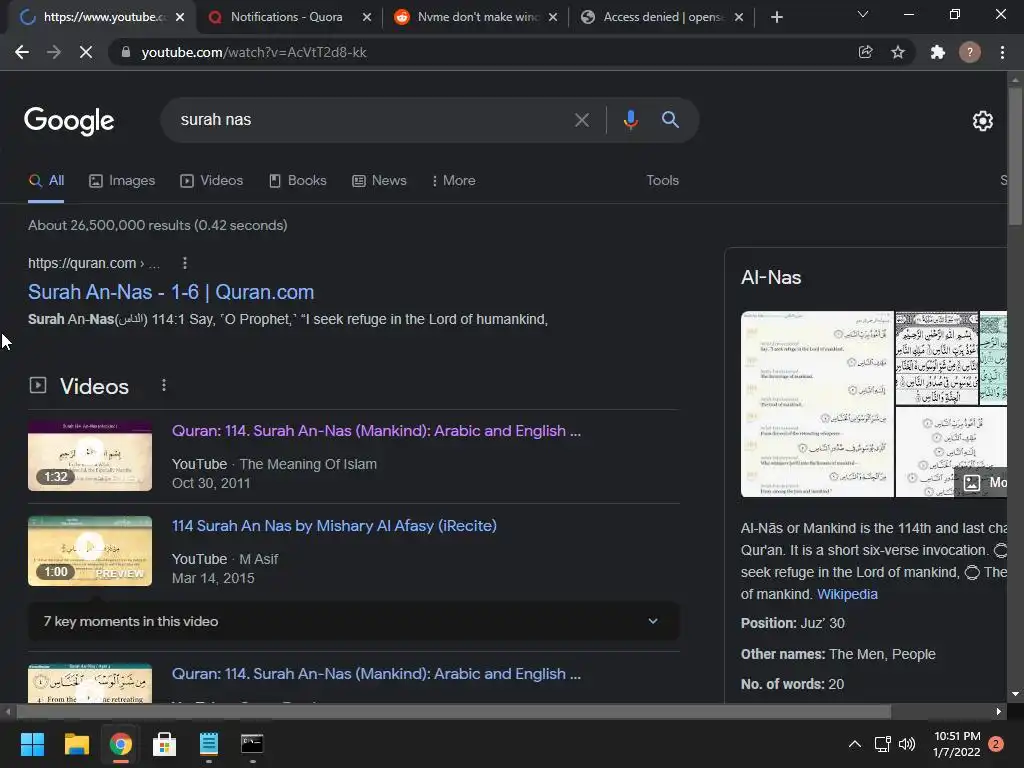Open the notification badge showing 2
The width and height of the screenshot is (1024, 768).
[996, 744]
